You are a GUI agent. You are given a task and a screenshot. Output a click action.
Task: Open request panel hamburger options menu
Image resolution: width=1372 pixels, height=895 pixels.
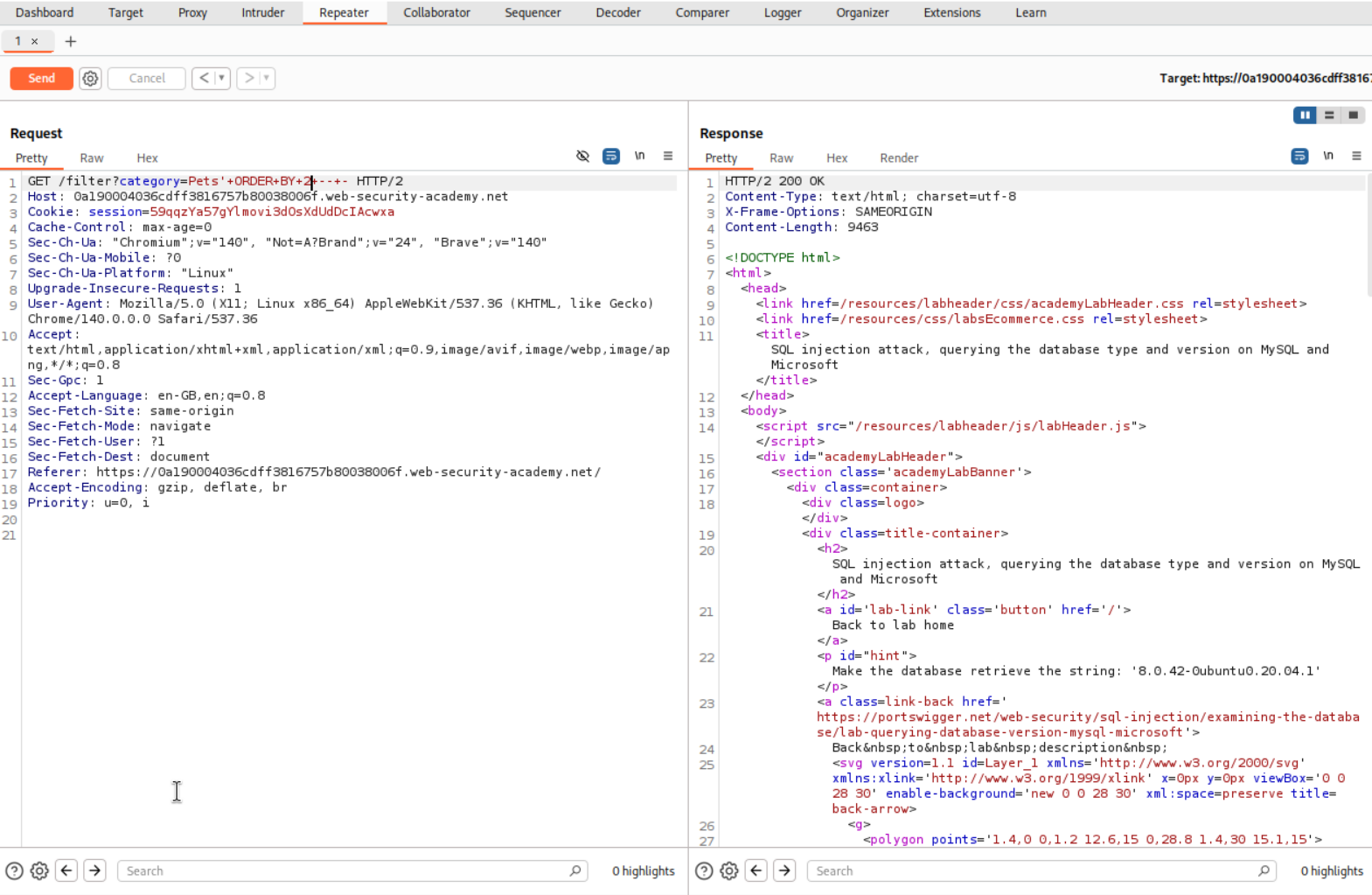668,157
